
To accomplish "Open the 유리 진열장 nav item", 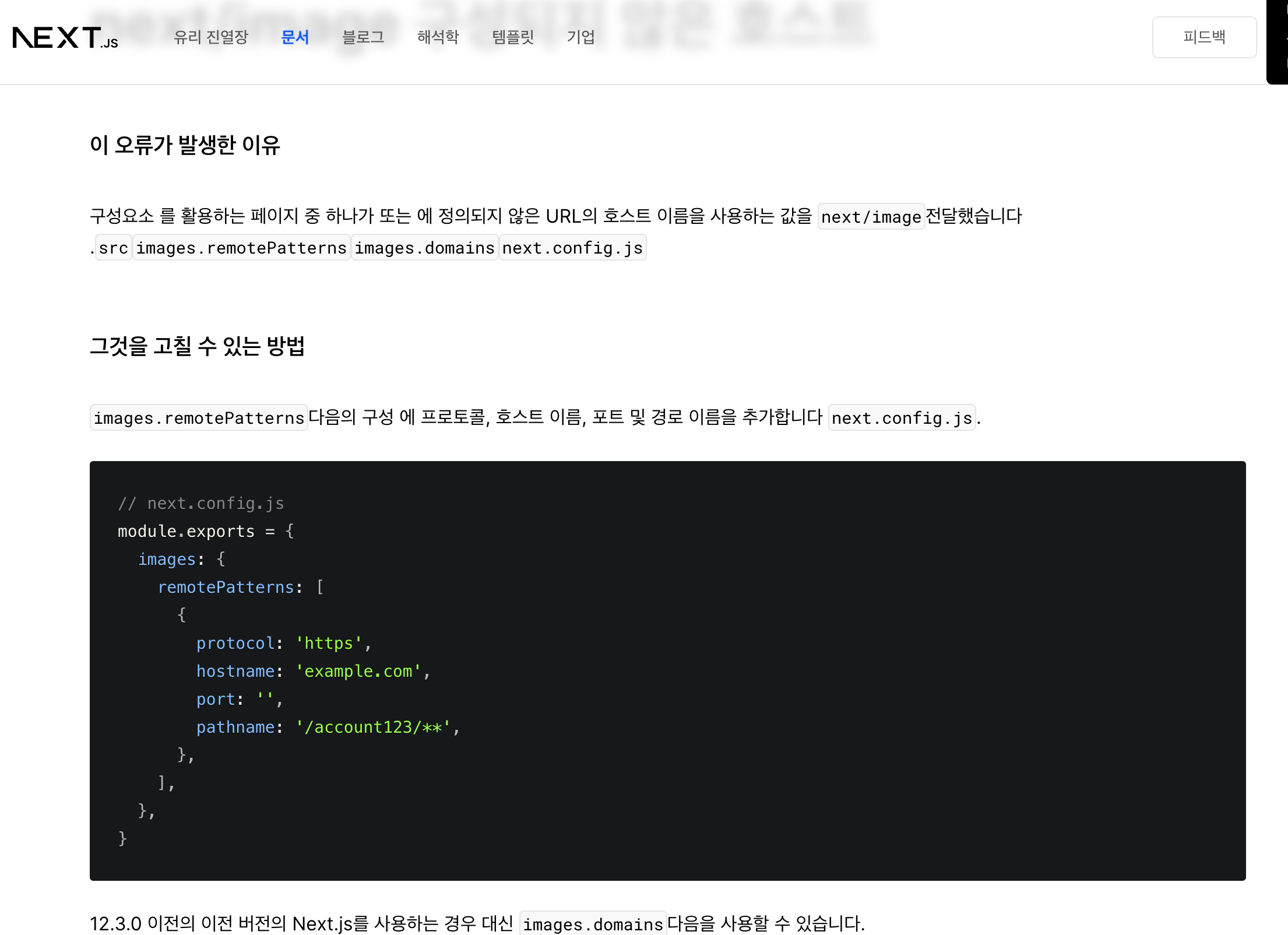I will (211, 37).
